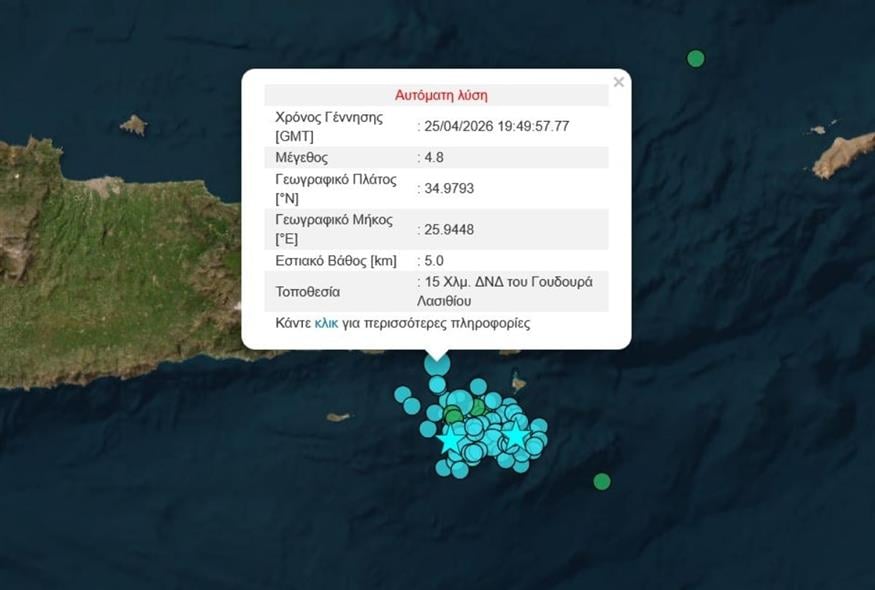Click the "Μέγεθος" row label
Viewport: 875px width, 590px height.
point(302,157)
